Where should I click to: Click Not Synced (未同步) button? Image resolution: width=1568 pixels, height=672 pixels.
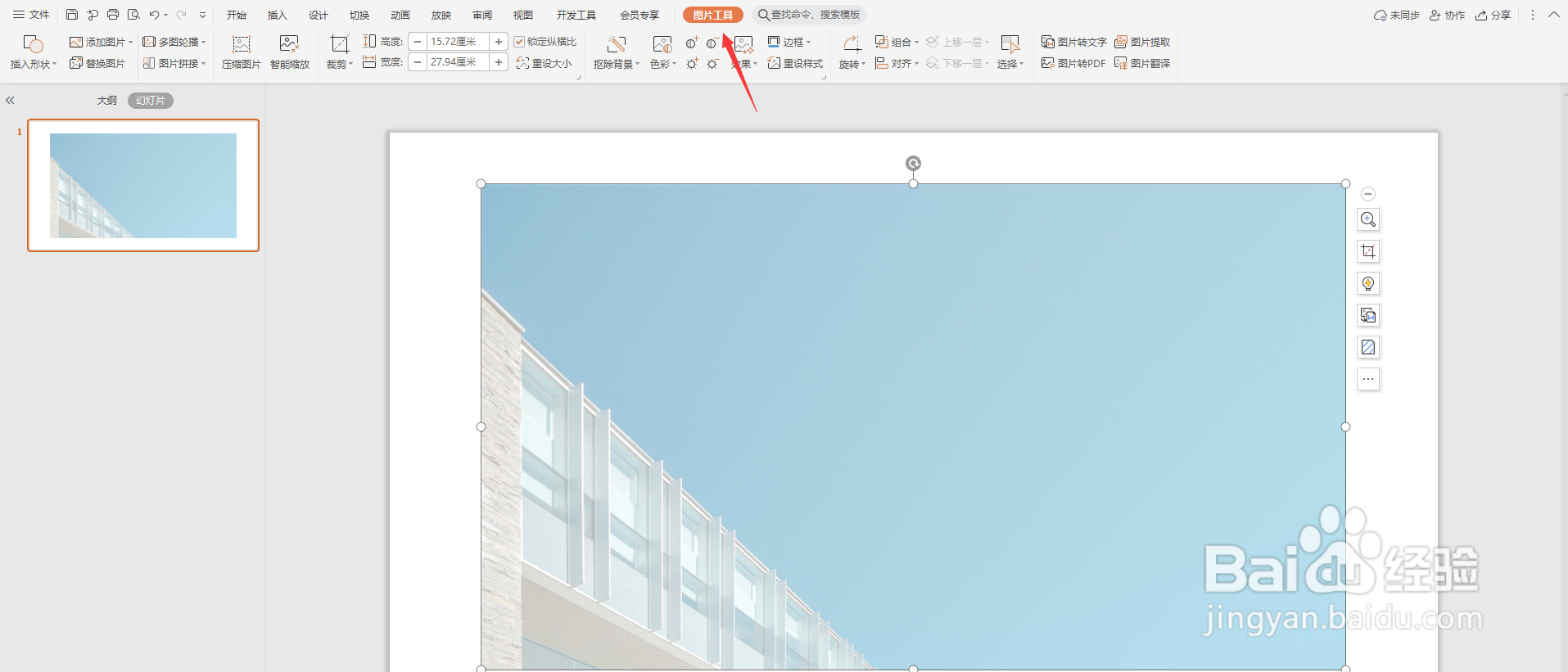click(x=1396, y=15)
